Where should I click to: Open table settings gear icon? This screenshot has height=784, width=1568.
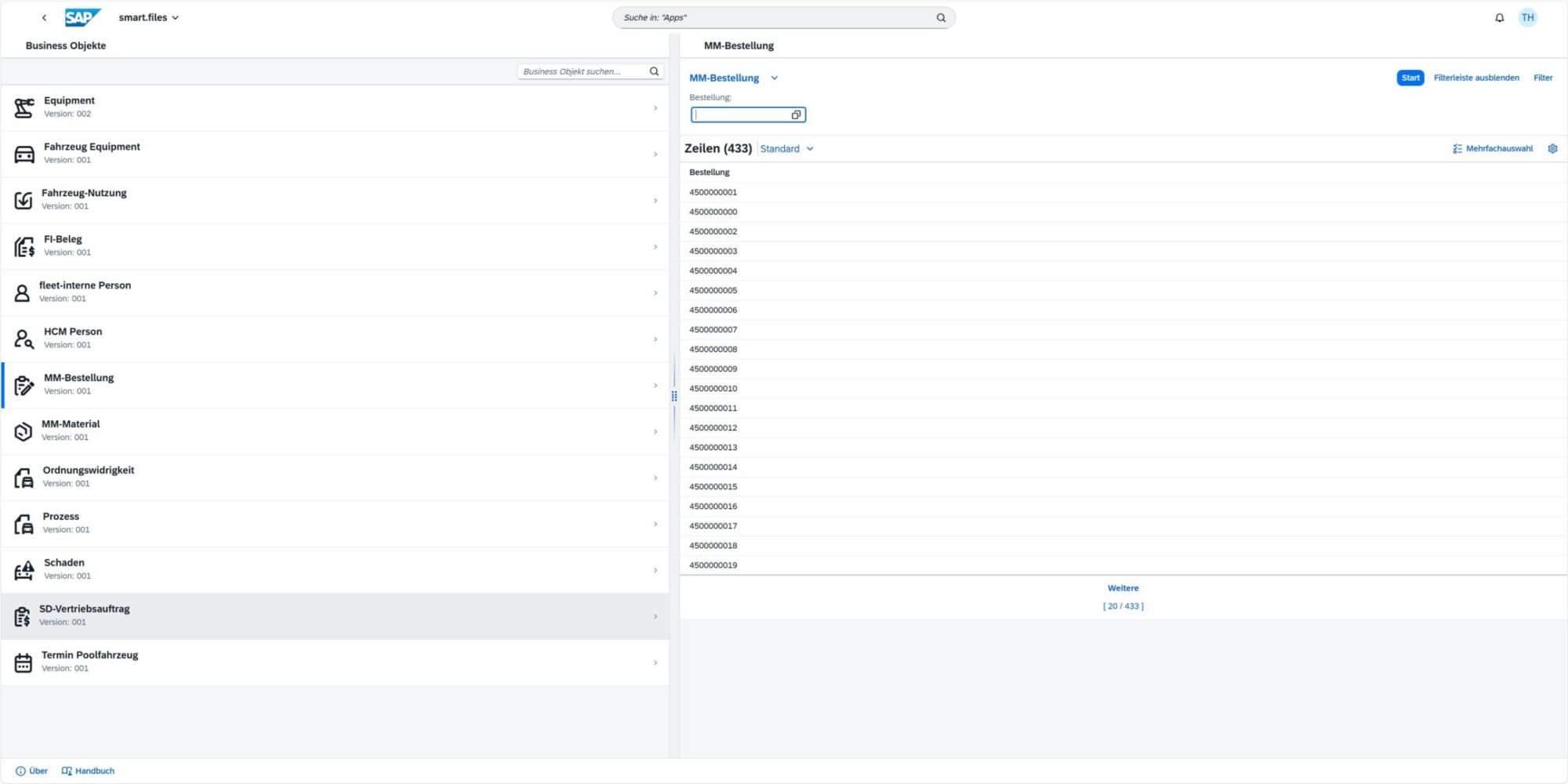coord(1552,148)
